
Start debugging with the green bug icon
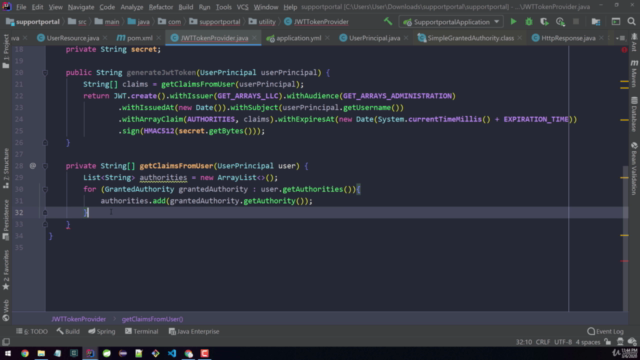(529, 22)
